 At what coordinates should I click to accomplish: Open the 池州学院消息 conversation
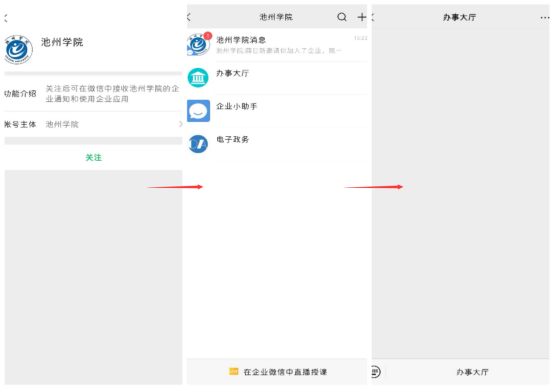(x=277, y=45)
